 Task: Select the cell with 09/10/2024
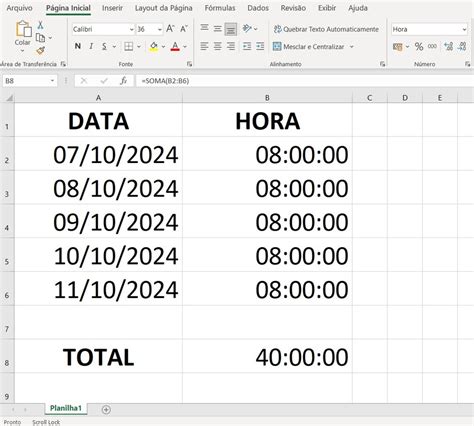point(98,221)
